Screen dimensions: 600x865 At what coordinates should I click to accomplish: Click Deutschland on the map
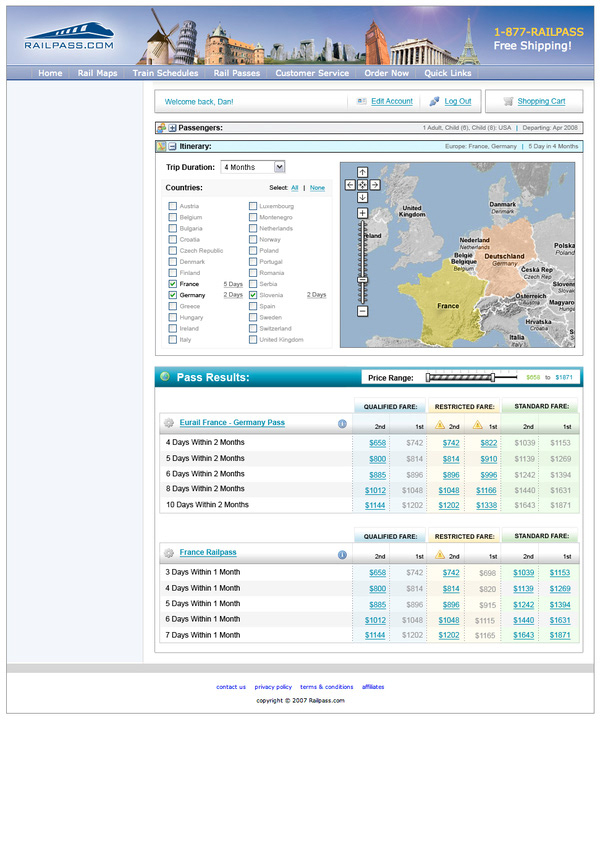pyautogui.click(x=505, y=257)
